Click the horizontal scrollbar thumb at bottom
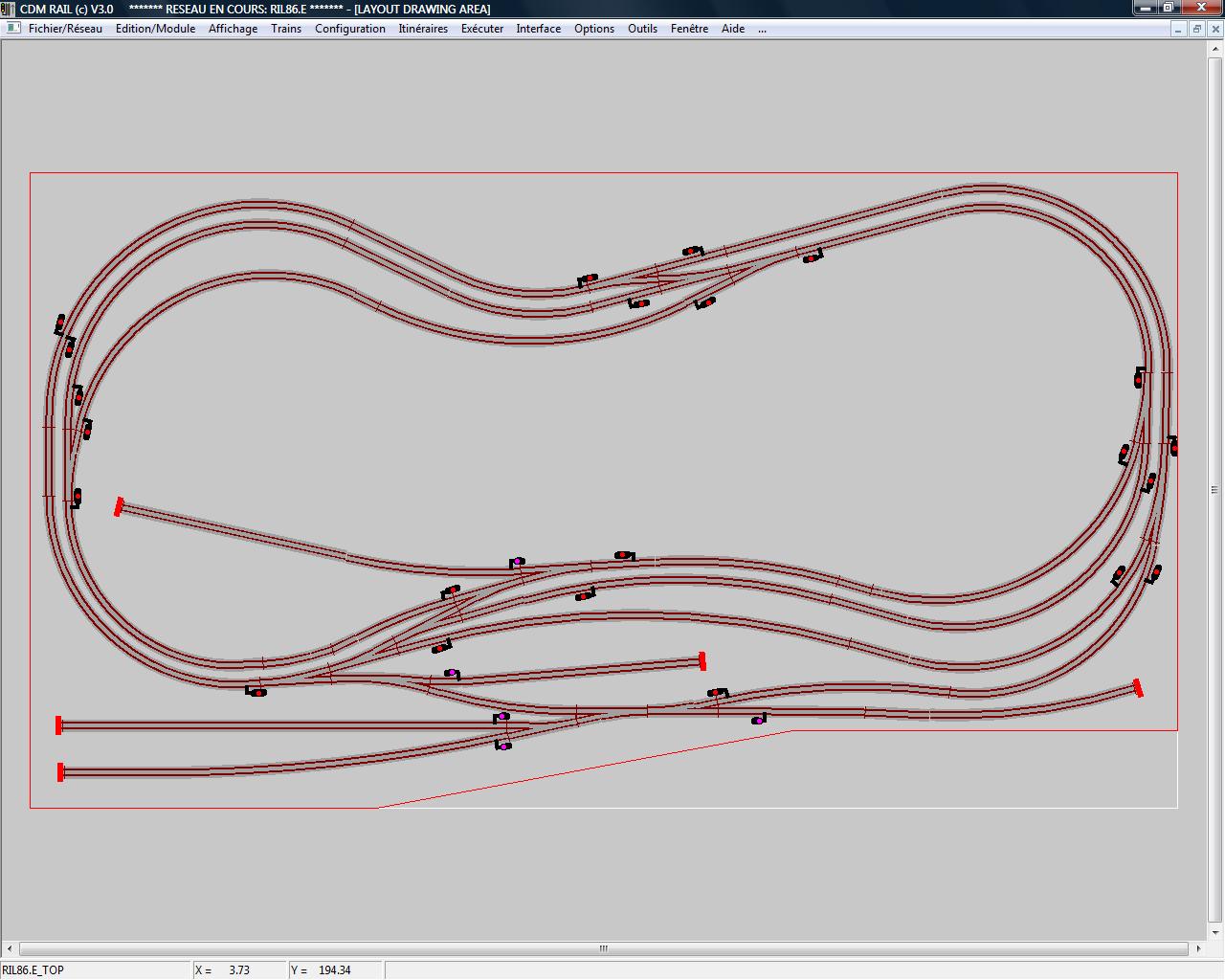The image size is (1225, 980). [603, 948]
